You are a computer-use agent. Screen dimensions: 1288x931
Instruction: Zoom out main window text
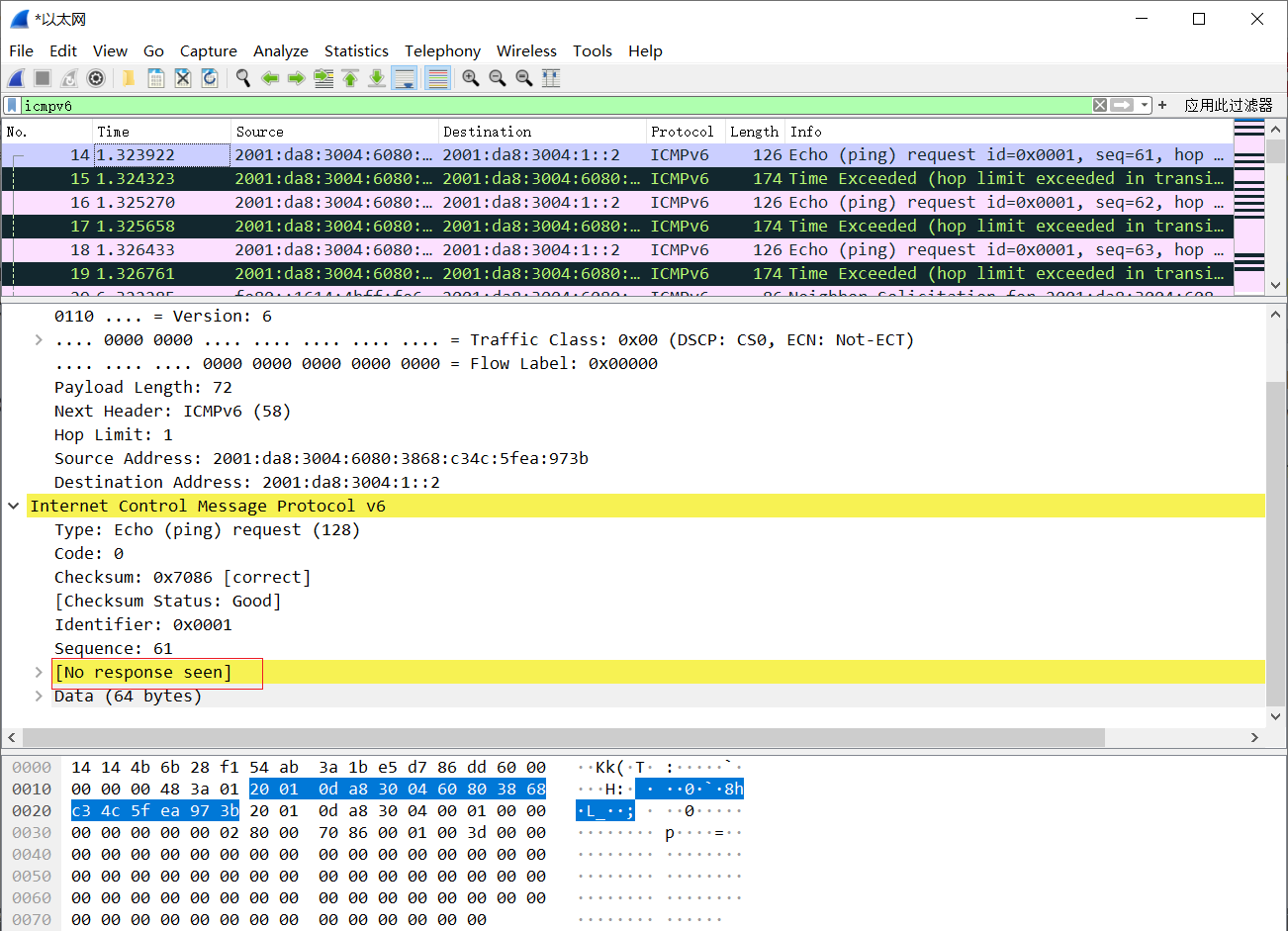[498, 78]
